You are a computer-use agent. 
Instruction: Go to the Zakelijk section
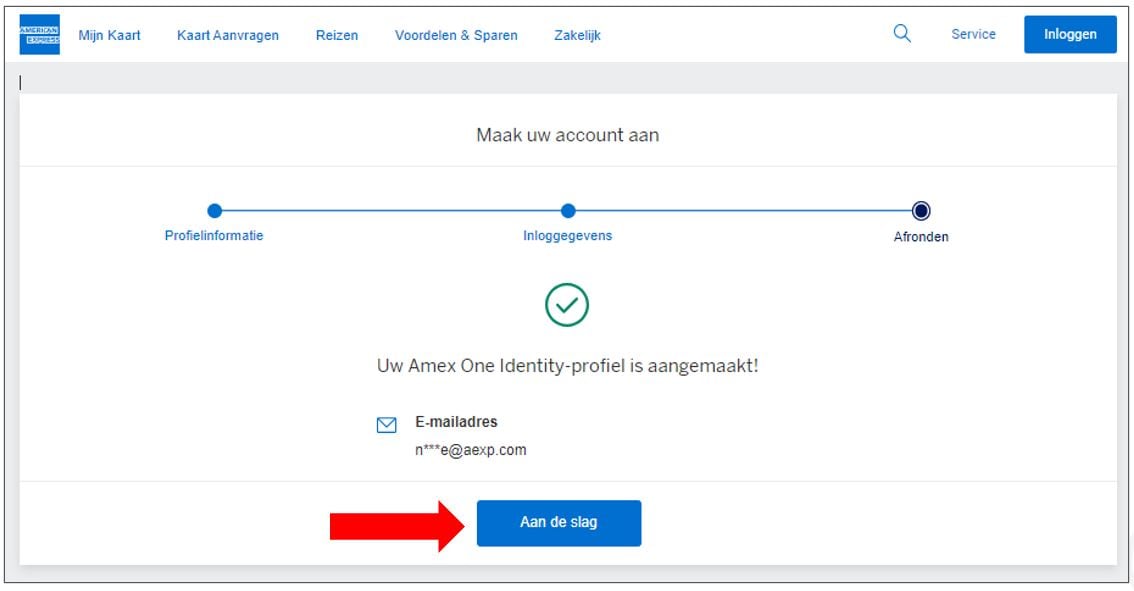coord(577,35)
